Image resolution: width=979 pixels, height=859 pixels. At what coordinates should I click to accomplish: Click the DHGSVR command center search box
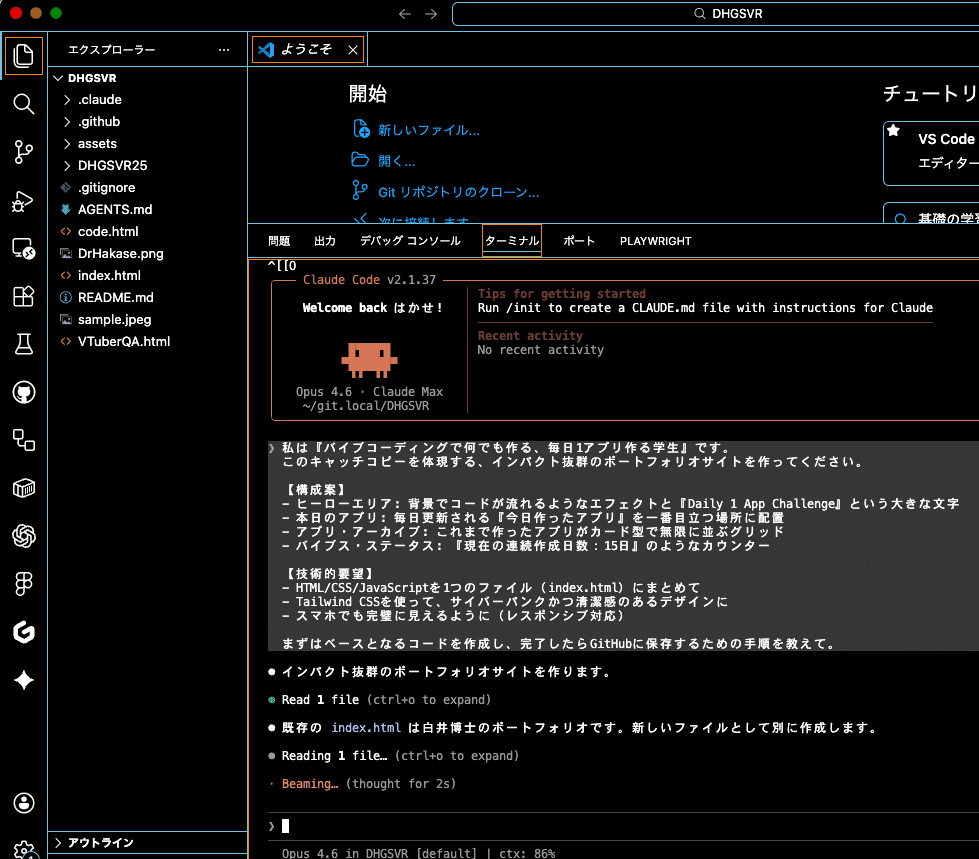[716, 14]
